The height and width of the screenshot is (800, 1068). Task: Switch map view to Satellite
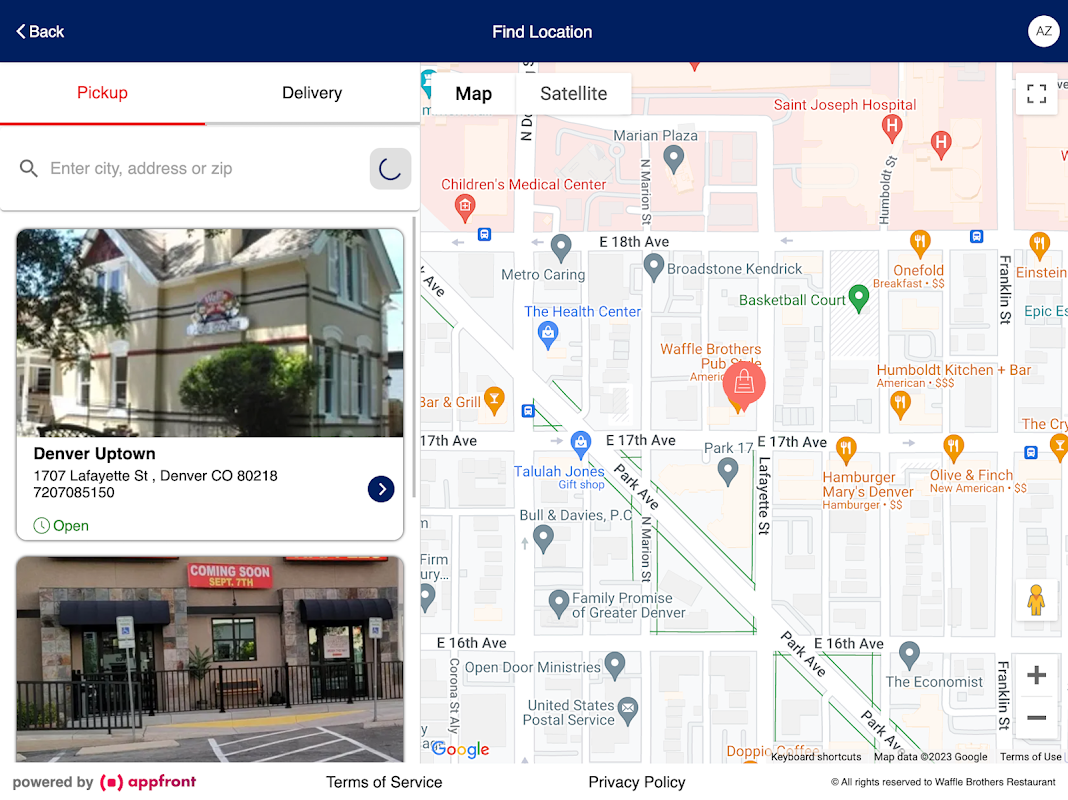(x=574, y=93)
